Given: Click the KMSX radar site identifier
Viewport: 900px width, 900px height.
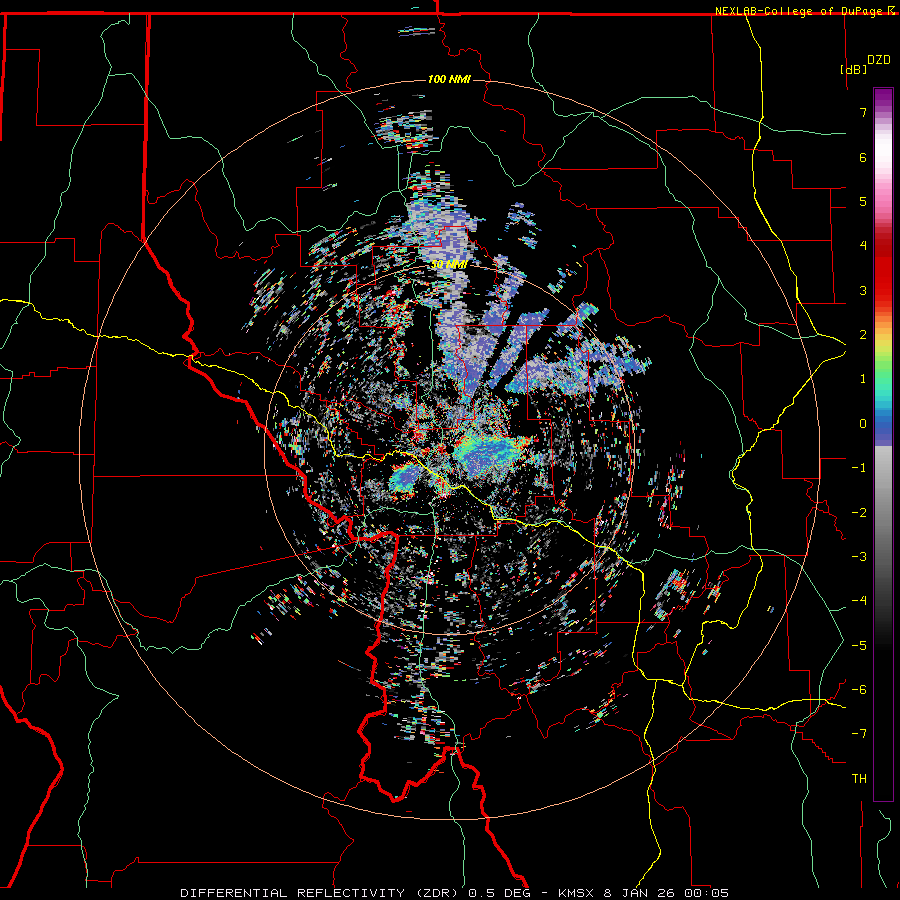Looking at the screenshot, I should (x=576, y=893).
